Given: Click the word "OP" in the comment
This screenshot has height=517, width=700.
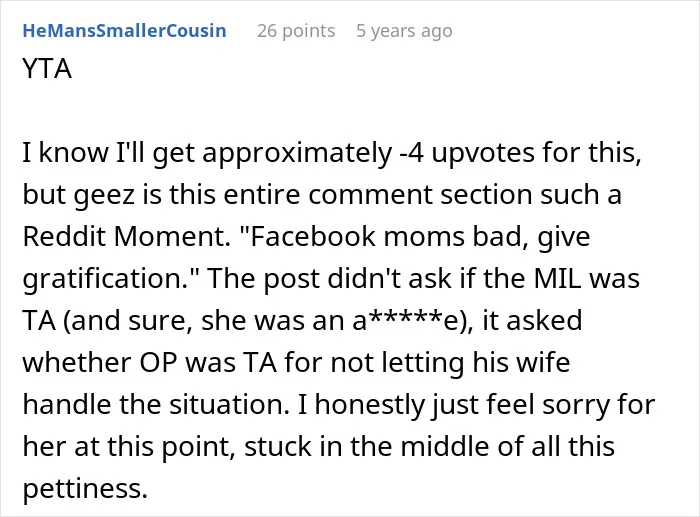Looking at the screenshot, I should click(x=158, y=363).
